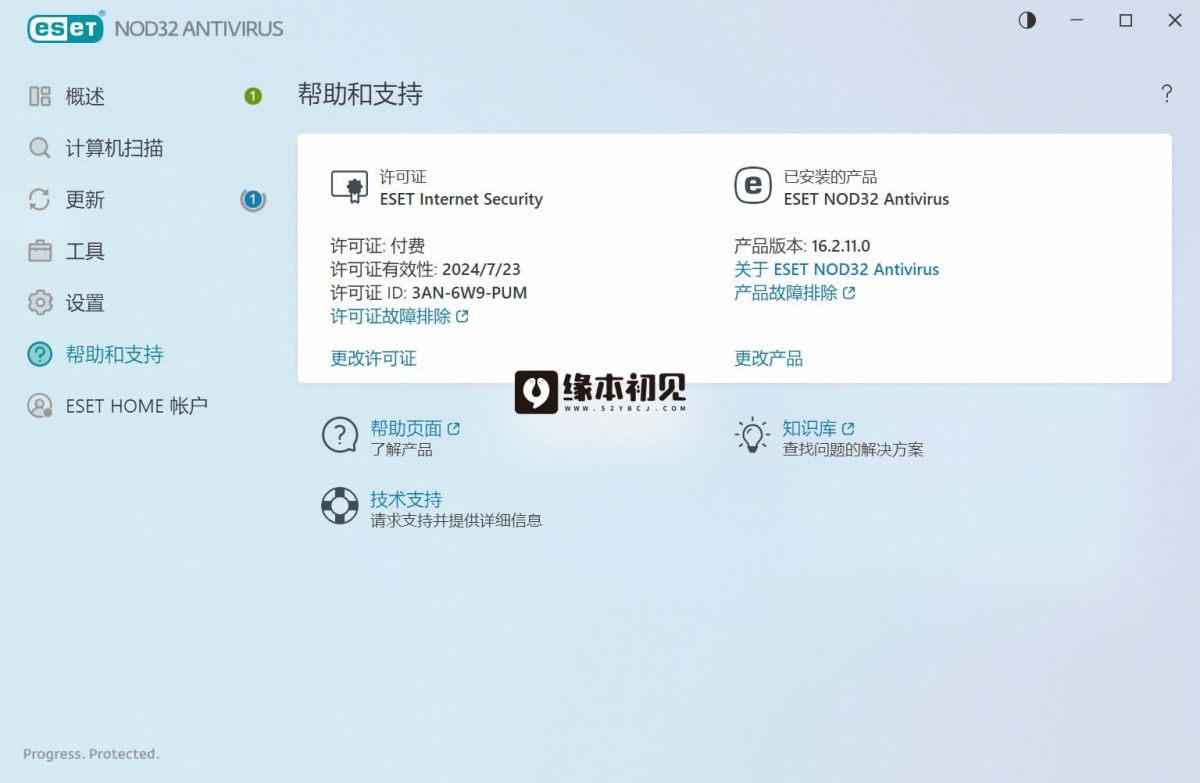Open the question mark help icon
This screenshot has height=783, width=1200.
point(1166,94)
